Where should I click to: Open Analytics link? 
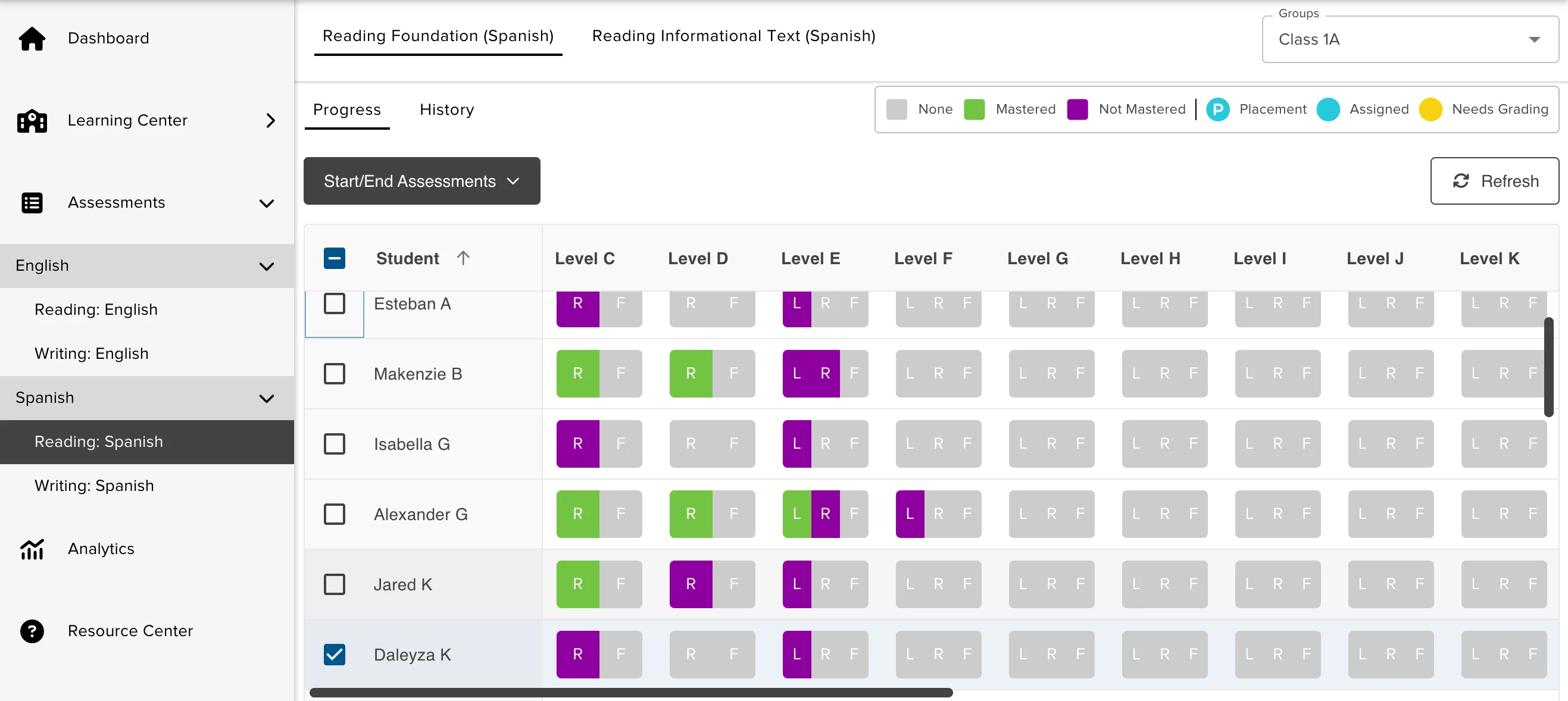click(x=101, y=549)
